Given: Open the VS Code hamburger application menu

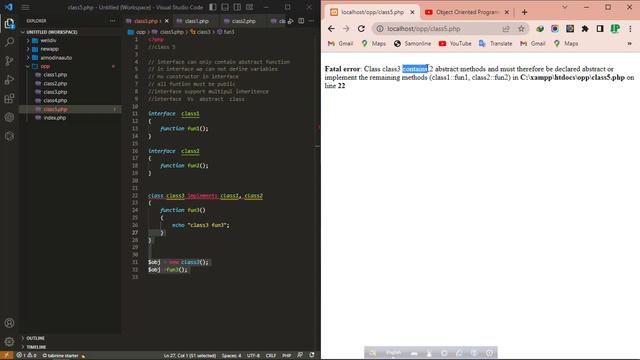Looking at the screenshot, I should pyautogui.click(x=25, y=7).
